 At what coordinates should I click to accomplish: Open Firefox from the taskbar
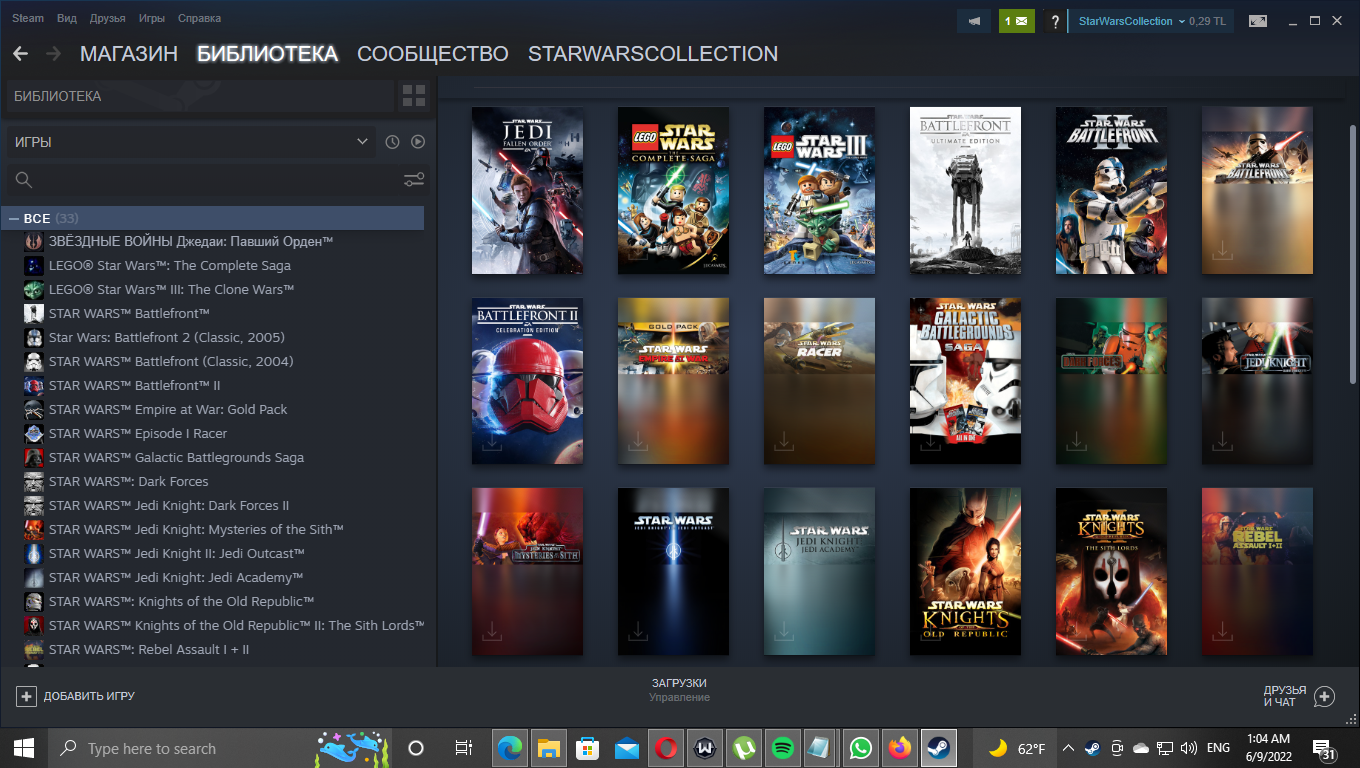[x=900, y=748]
